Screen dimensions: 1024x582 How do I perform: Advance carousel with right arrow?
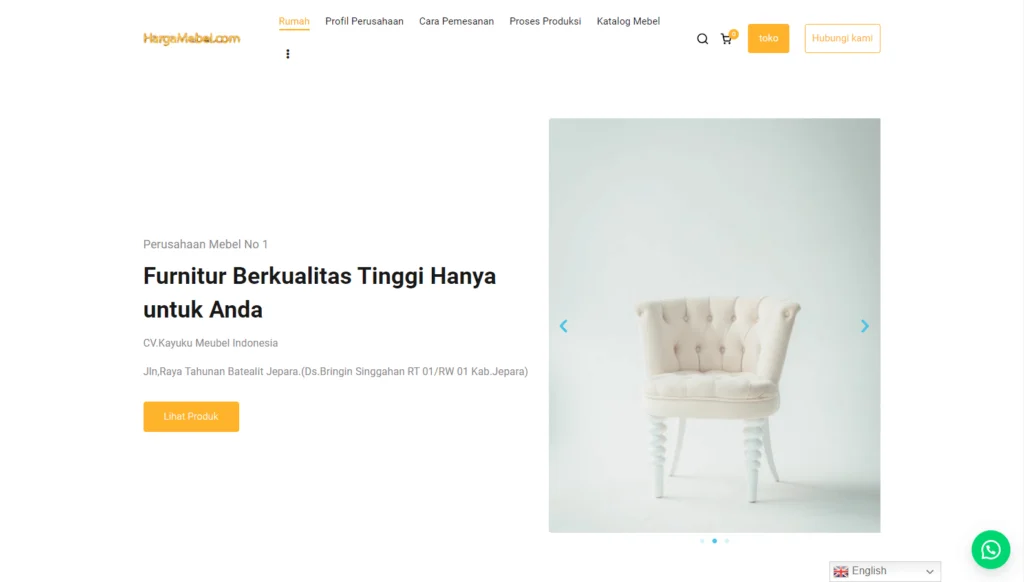click(865, 326)
